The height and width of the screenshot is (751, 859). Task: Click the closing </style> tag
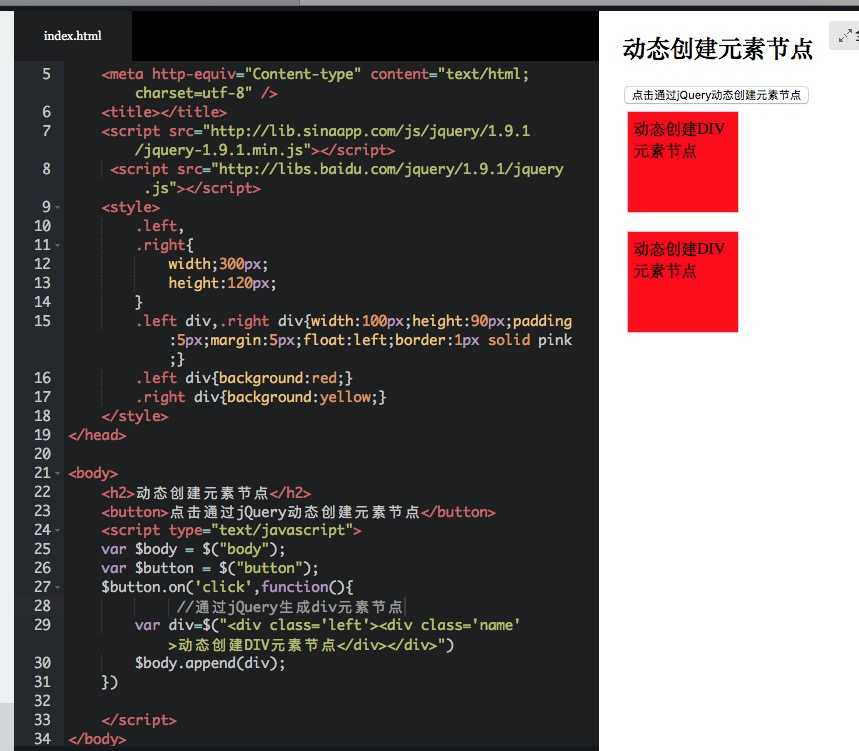click(x=135, y=416)
